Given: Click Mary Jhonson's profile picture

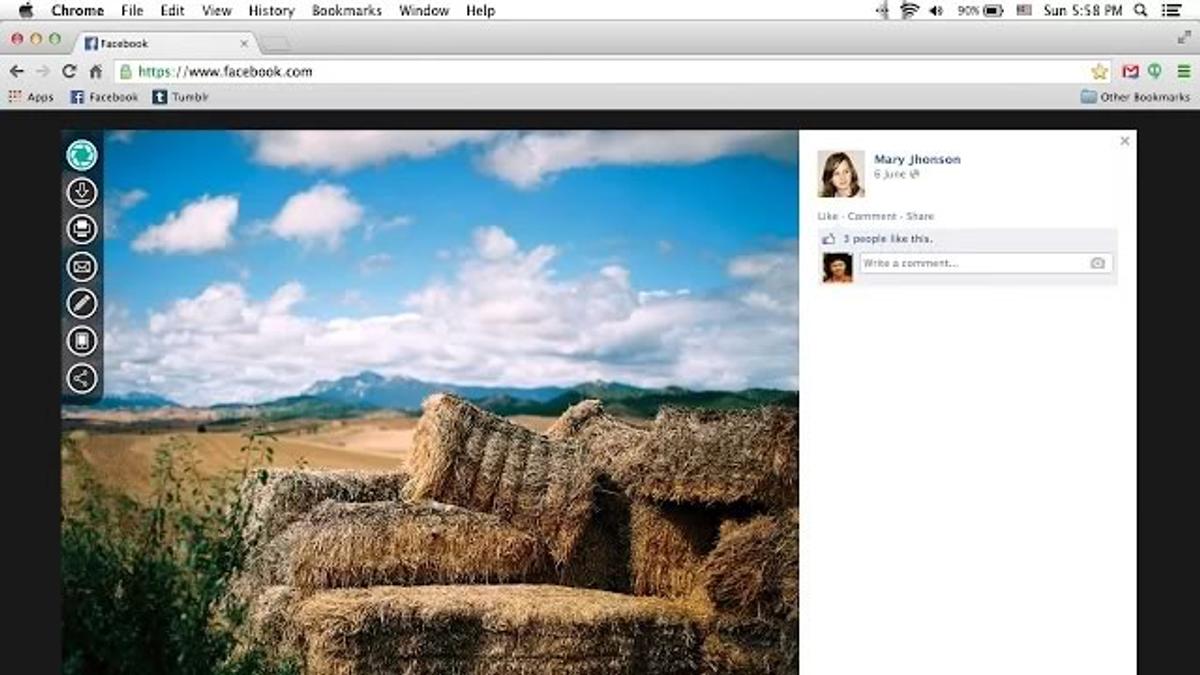Looking at the screenshot, I should (841, 174).
